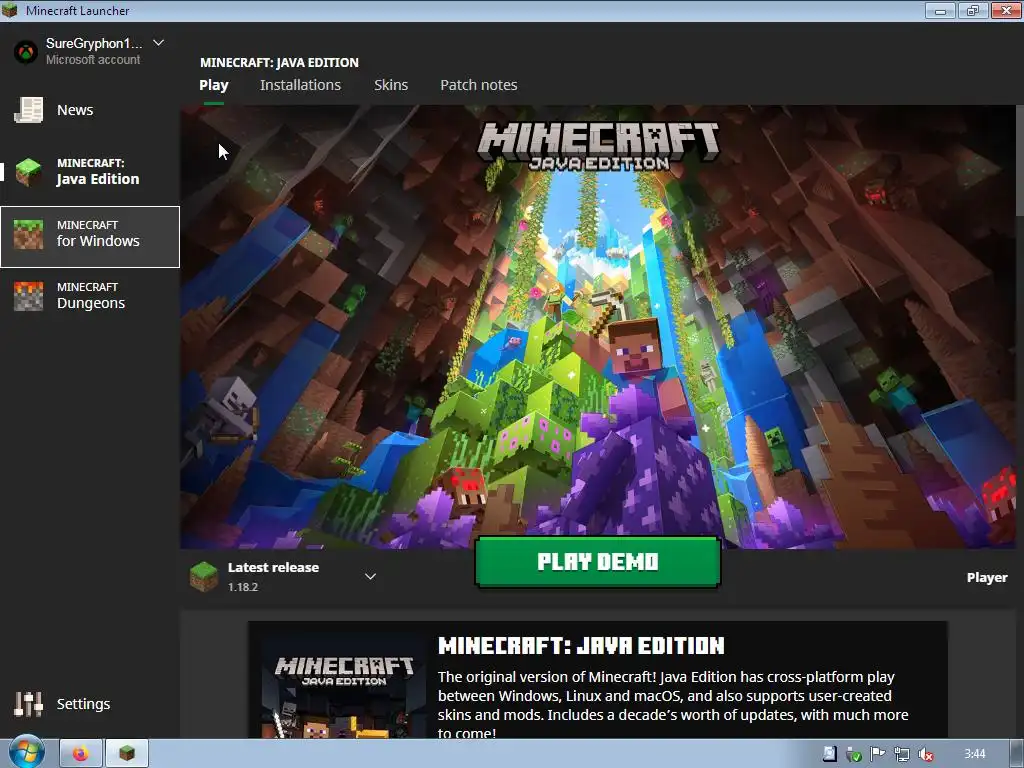Screen dimensions: 1024x768
Task: Open Settings from the sidebar label
Action: [84, 704]
